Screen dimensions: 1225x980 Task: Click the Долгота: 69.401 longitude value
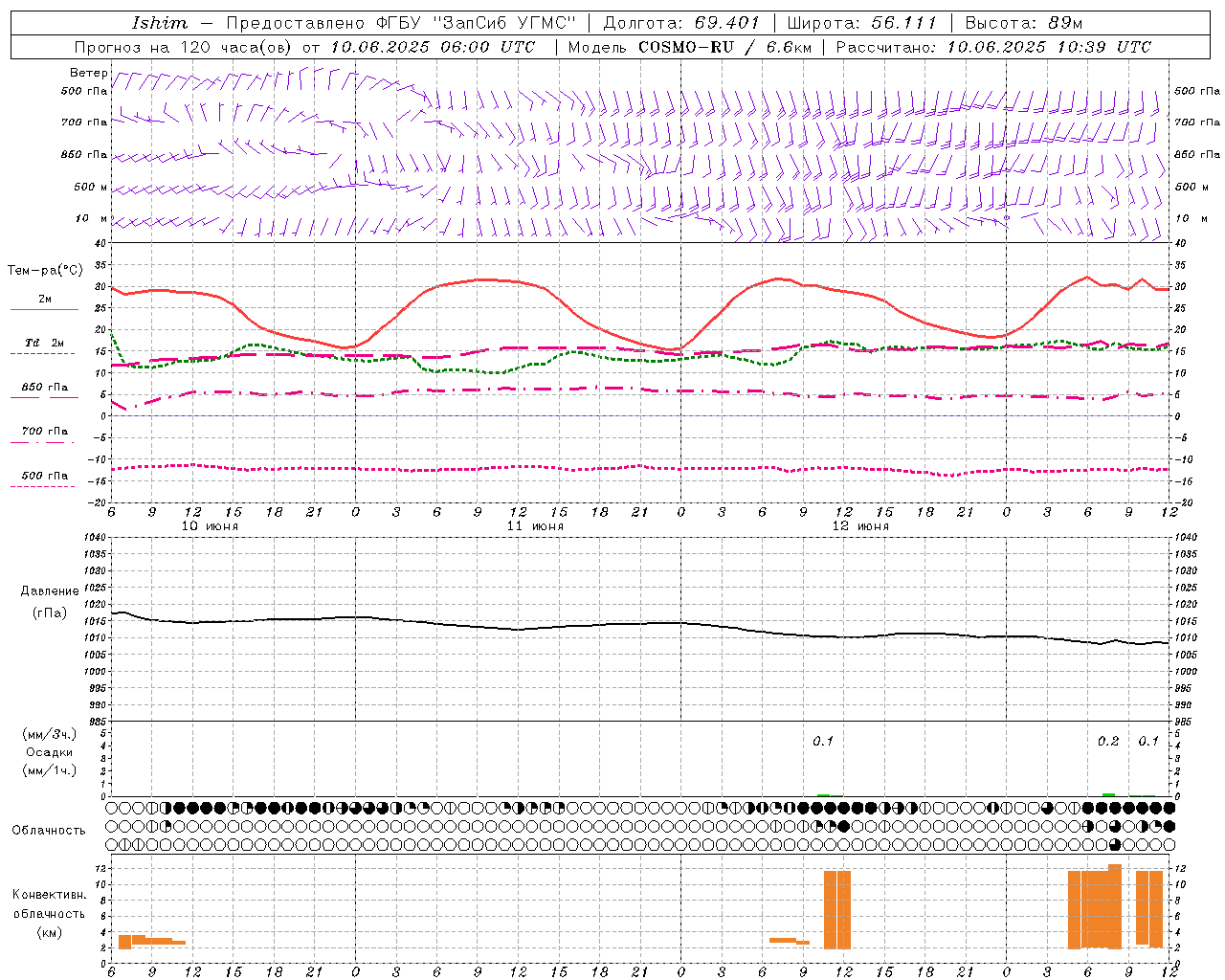click(680, 23)
